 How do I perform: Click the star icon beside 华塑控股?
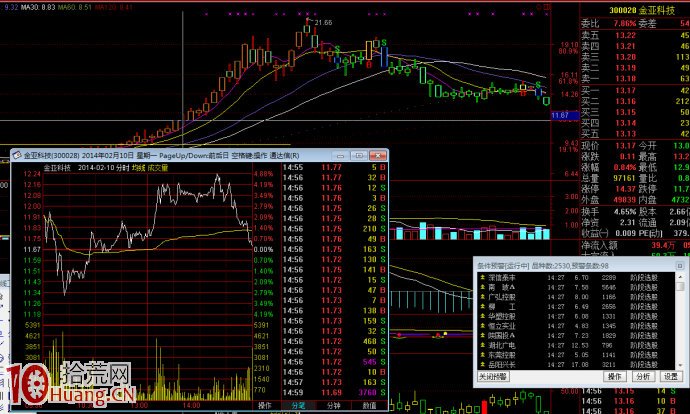coord(483,316)
